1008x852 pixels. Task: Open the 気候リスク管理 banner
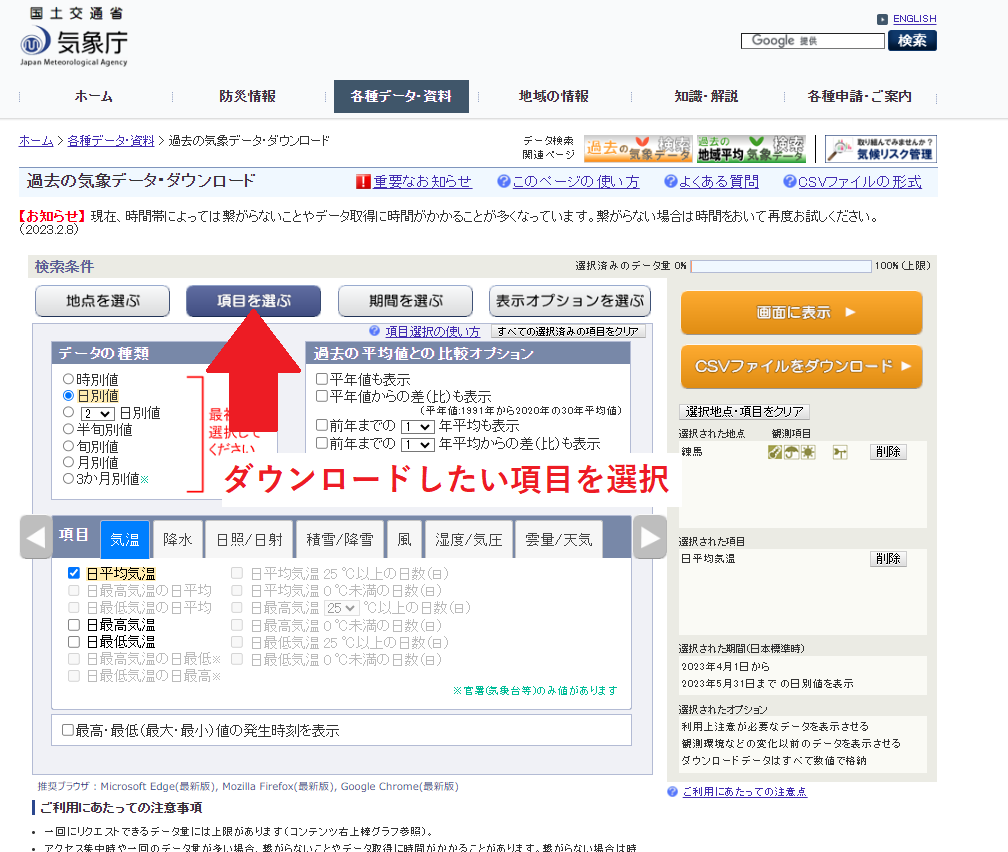tap(881, 149)
